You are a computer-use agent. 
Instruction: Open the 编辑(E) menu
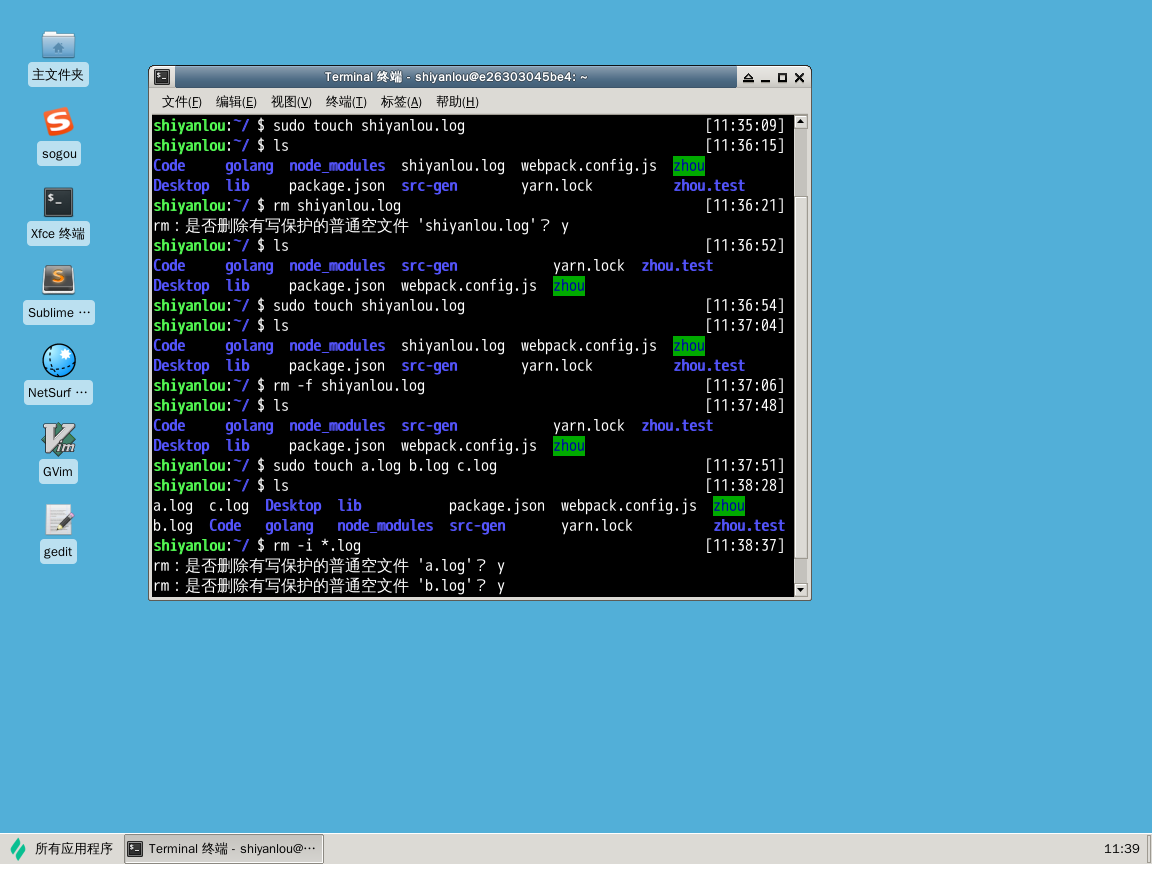pyautogui.click(x=236, y=102)
